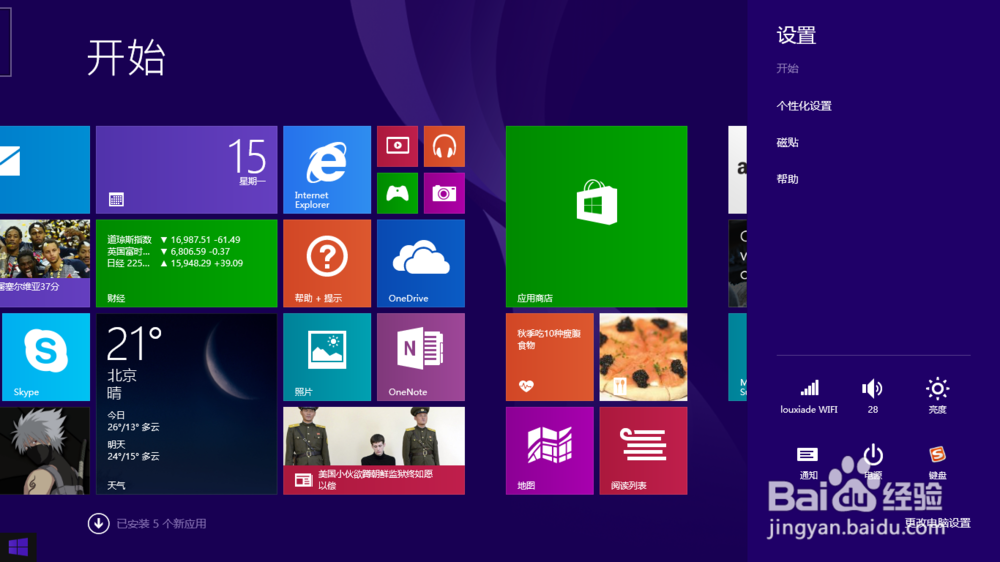1000x562 pixels.
Task: Click the 开始 heading title
Action: 126,57
